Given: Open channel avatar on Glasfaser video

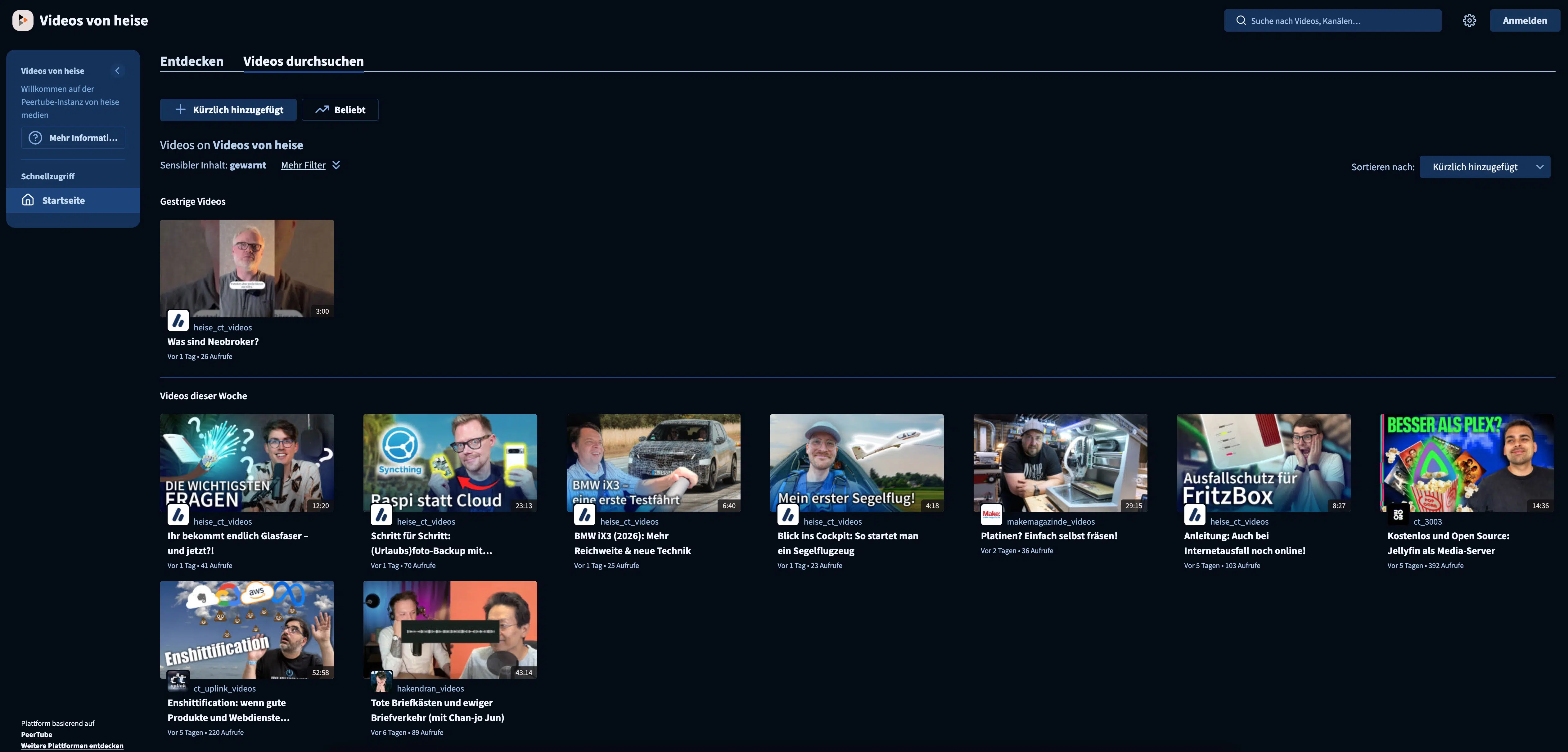Looking at the screenshot, I should tap(178, 515).
